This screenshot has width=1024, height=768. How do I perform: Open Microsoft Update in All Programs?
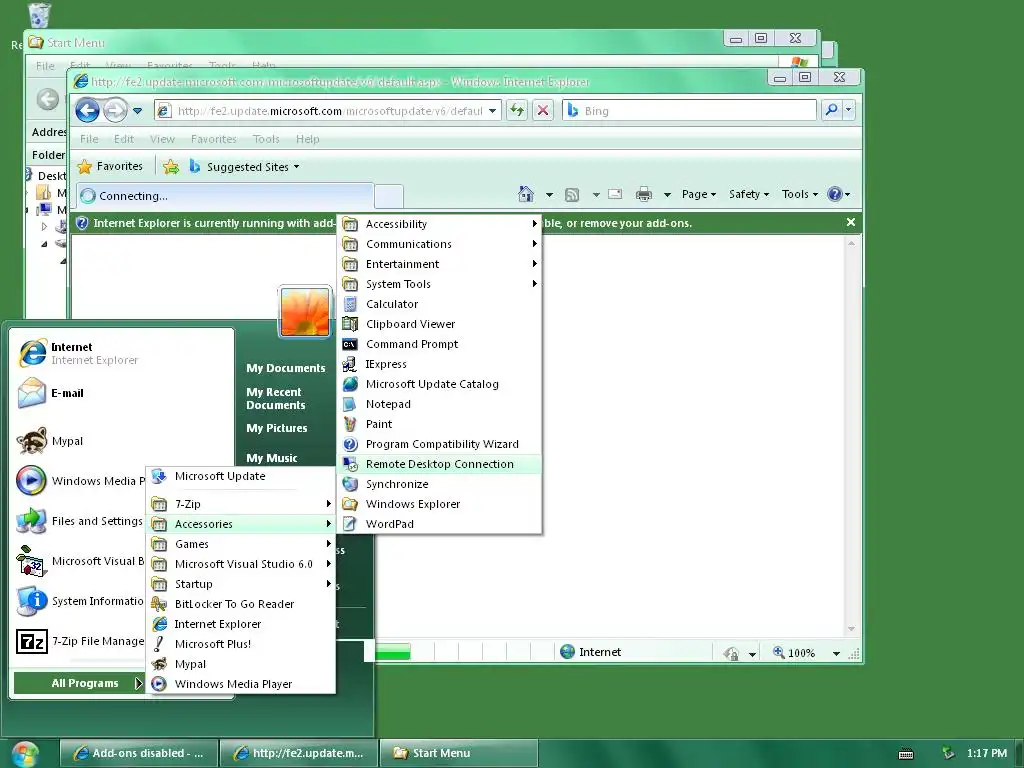[240, 476]
